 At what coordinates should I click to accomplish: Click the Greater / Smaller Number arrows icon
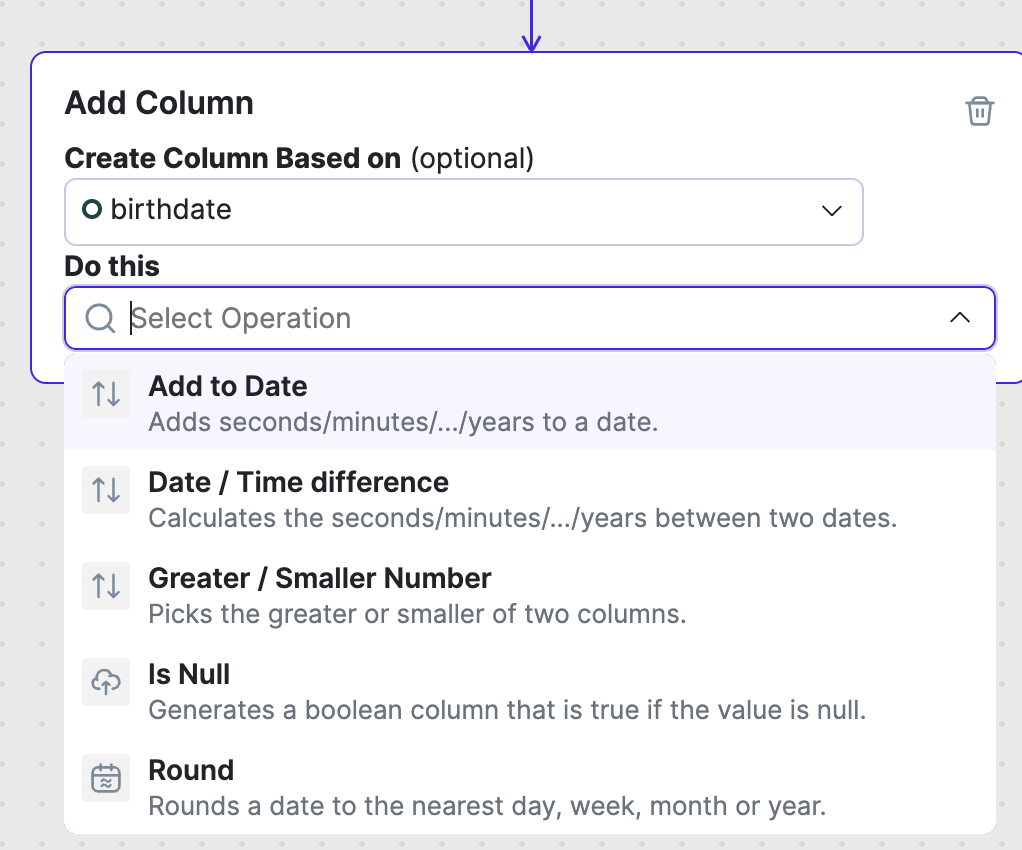click(106, 586)
